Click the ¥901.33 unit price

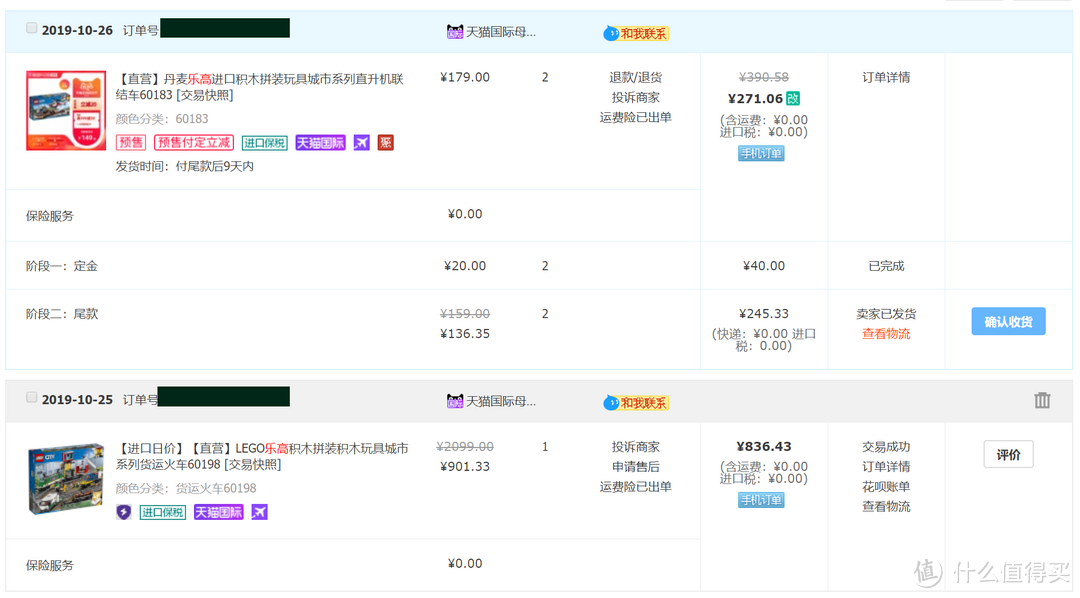[465, 466]
